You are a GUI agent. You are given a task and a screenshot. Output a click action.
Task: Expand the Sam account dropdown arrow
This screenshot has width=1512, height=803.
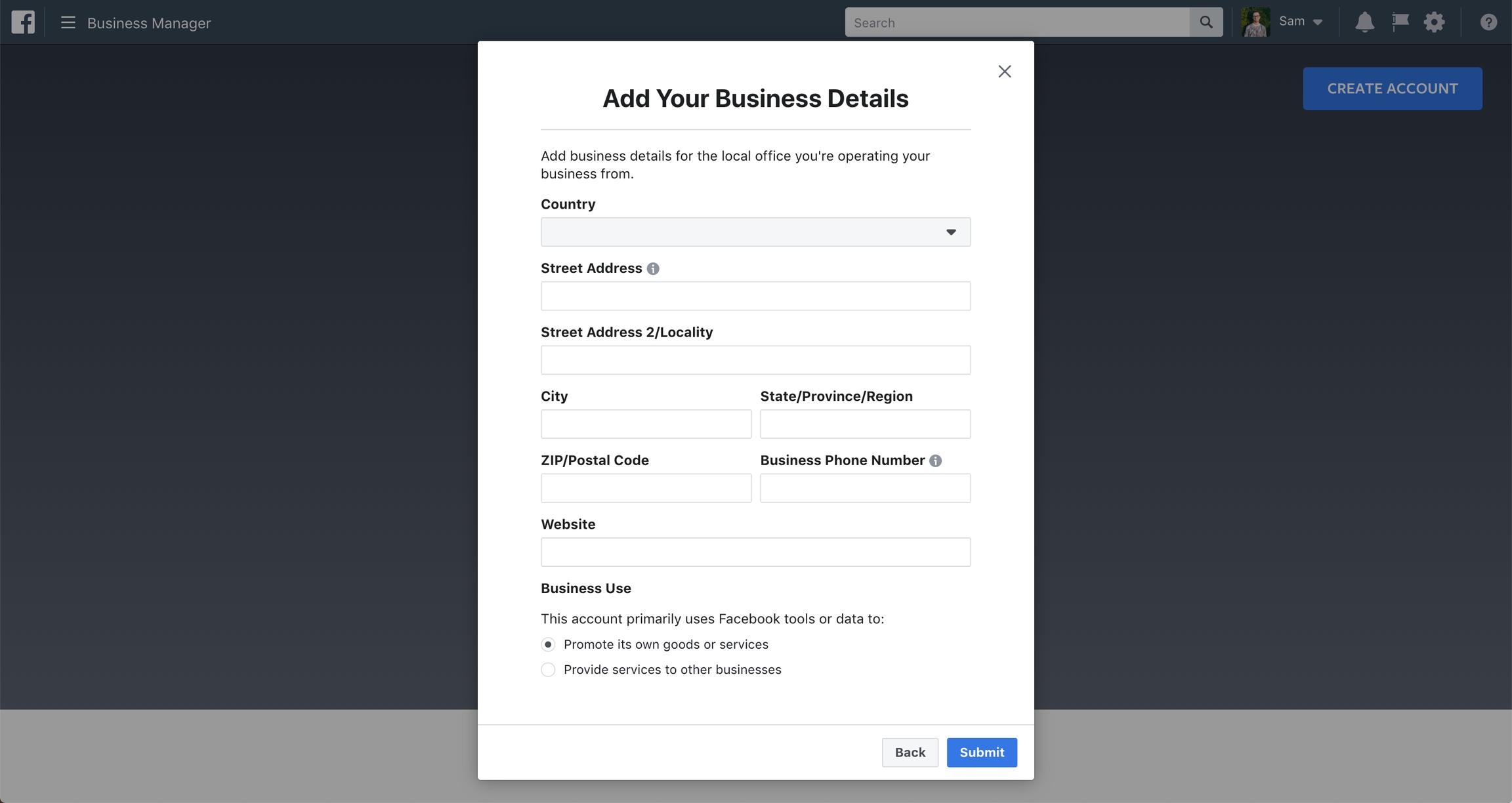(1317, 23)
